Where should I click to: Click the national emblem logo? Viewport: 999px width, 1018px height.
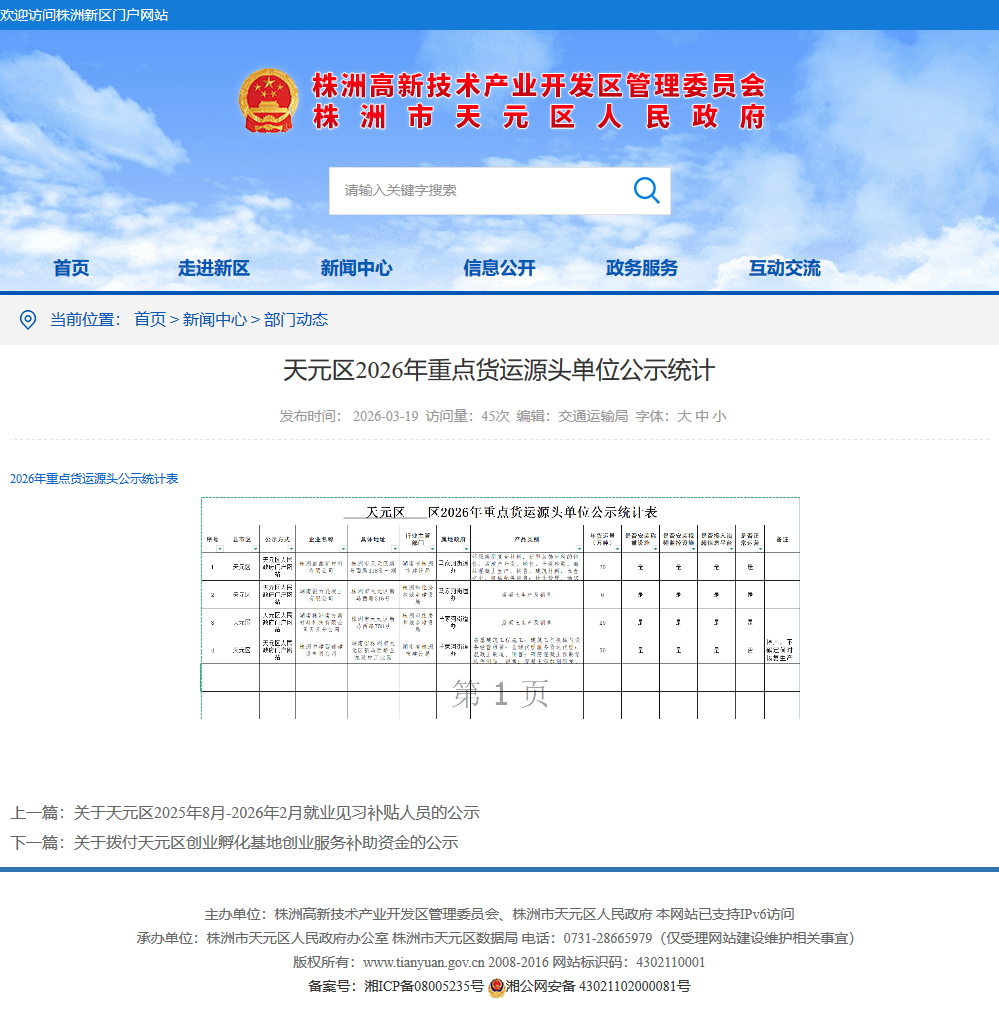coord(268,101)
